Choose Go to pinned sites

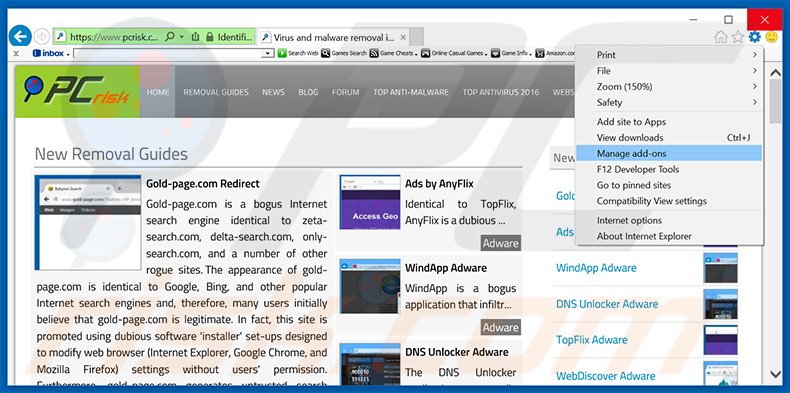point(669,185)
